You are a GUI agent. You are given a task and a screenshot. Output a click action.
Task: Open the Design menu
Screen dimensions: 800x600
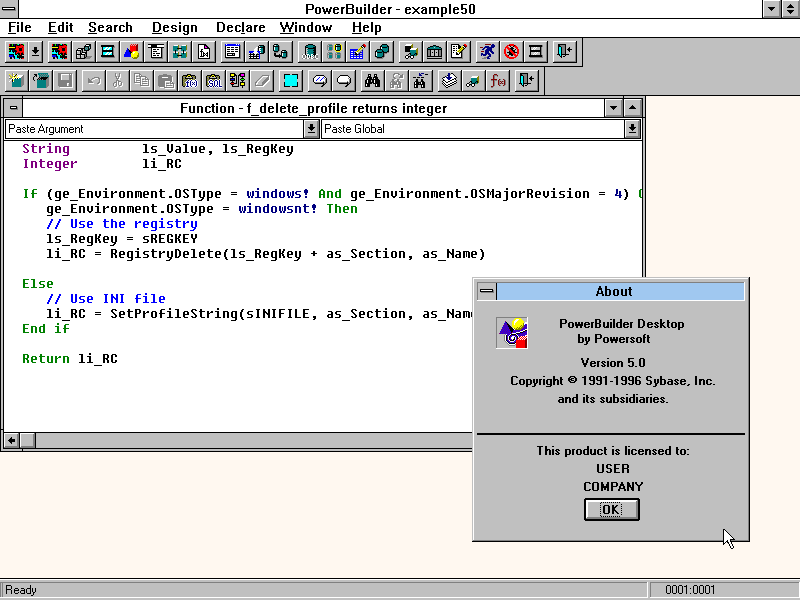[174, 28]
